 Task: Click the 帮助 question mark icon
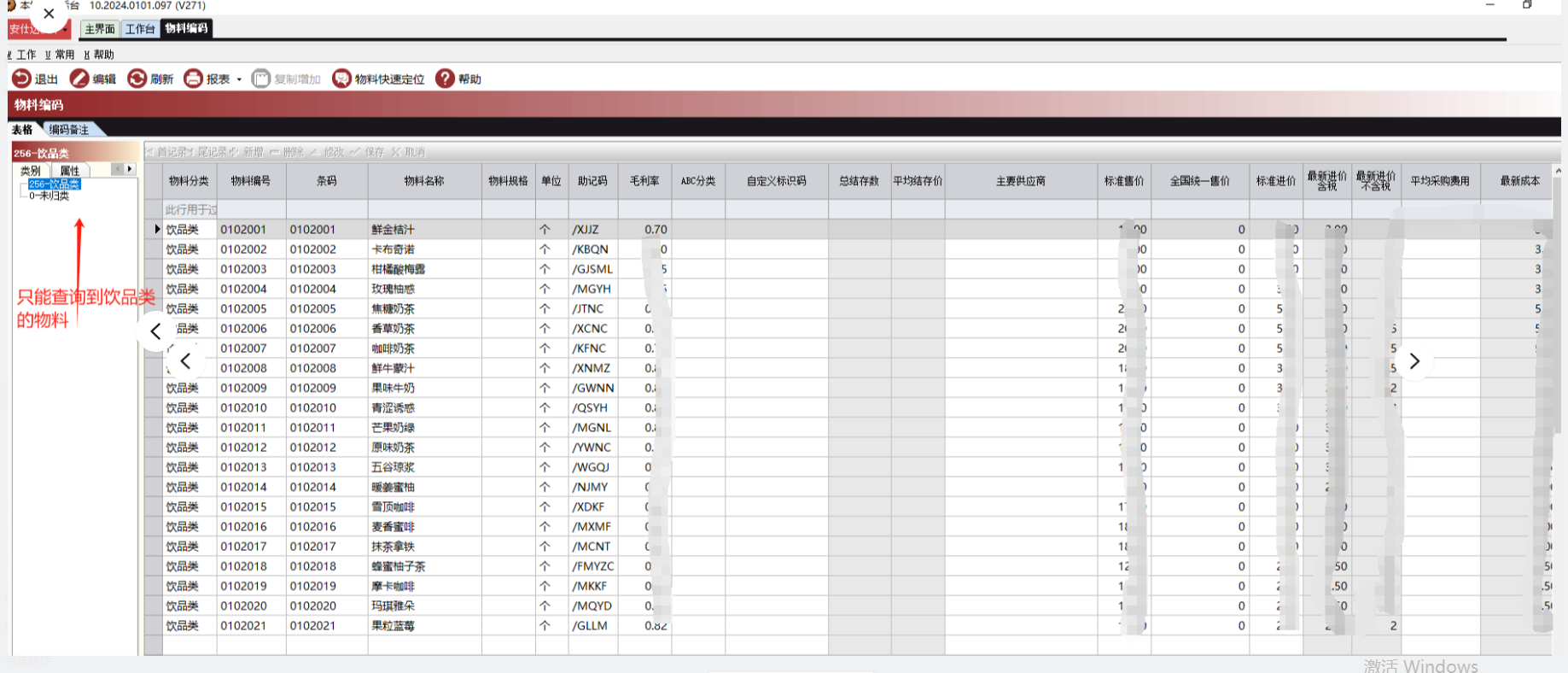pyautogui.click(x=445, y=79)
